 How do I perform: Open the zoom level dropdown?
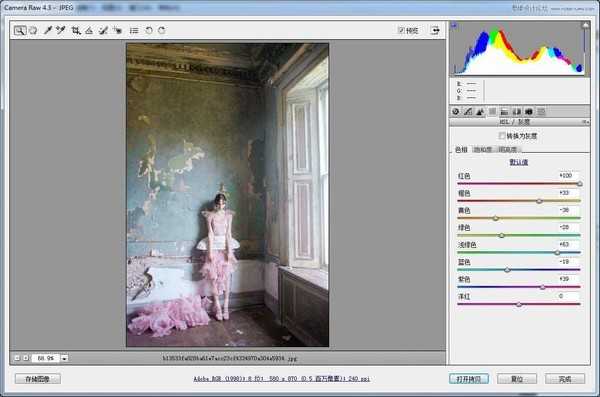click(x=64, y=358)
